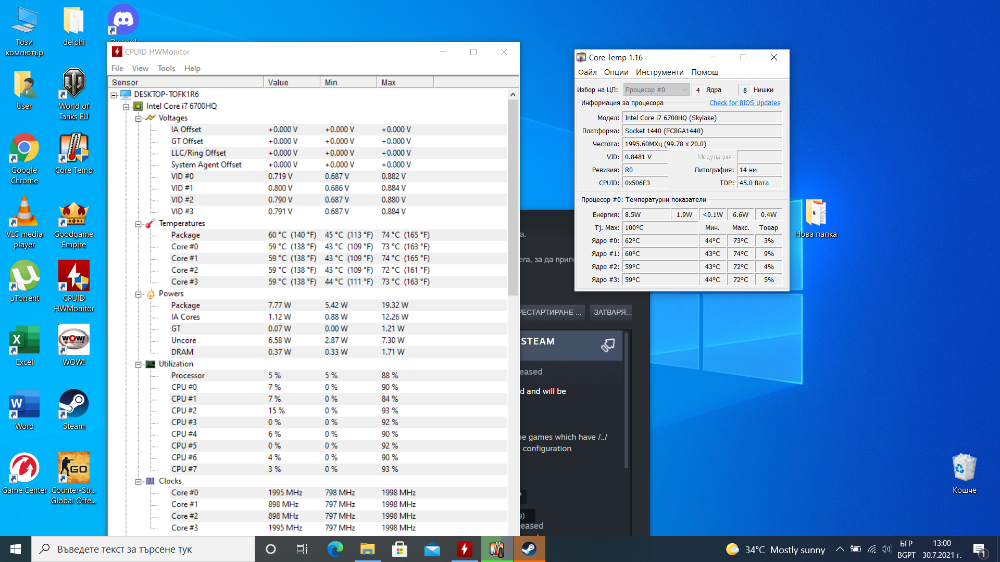Switch to Core Temp via taskbar icon
This screenshot has height=562, width=1000.
click(x=497, y=549)
